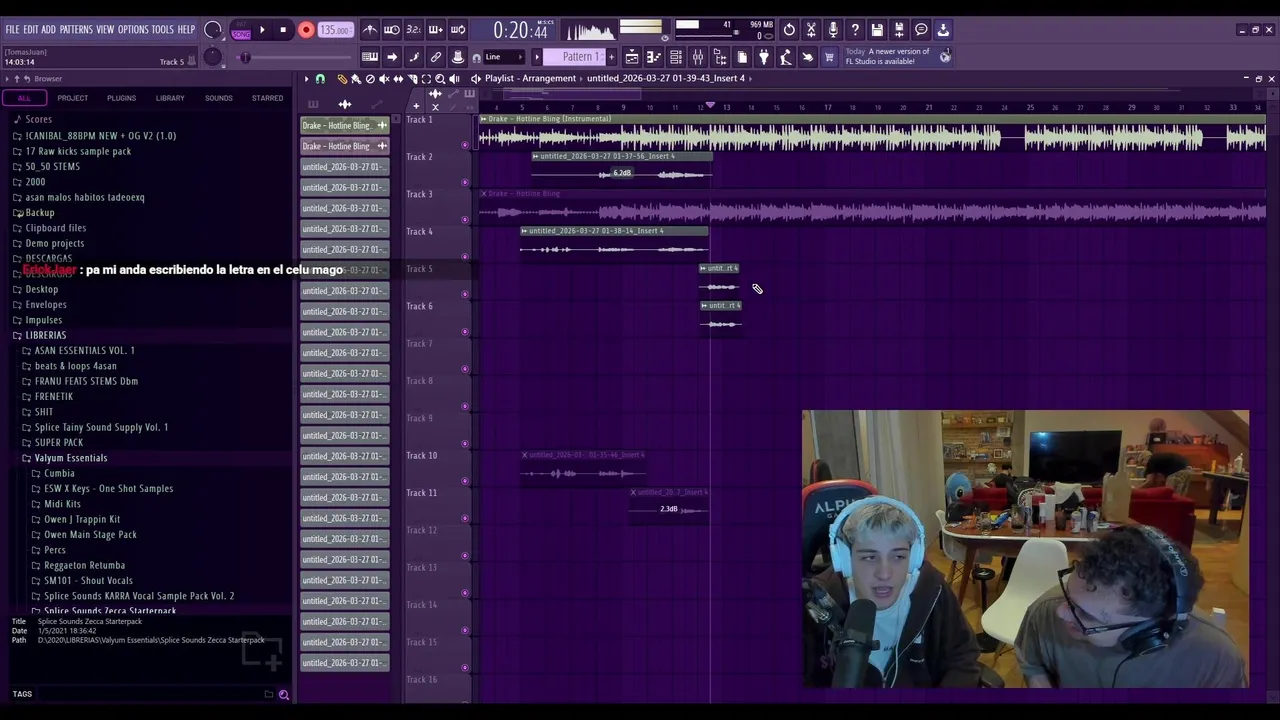1280x720 pixels.
Task: Click the shopping cart content library icon
Action: coord(829,57)
